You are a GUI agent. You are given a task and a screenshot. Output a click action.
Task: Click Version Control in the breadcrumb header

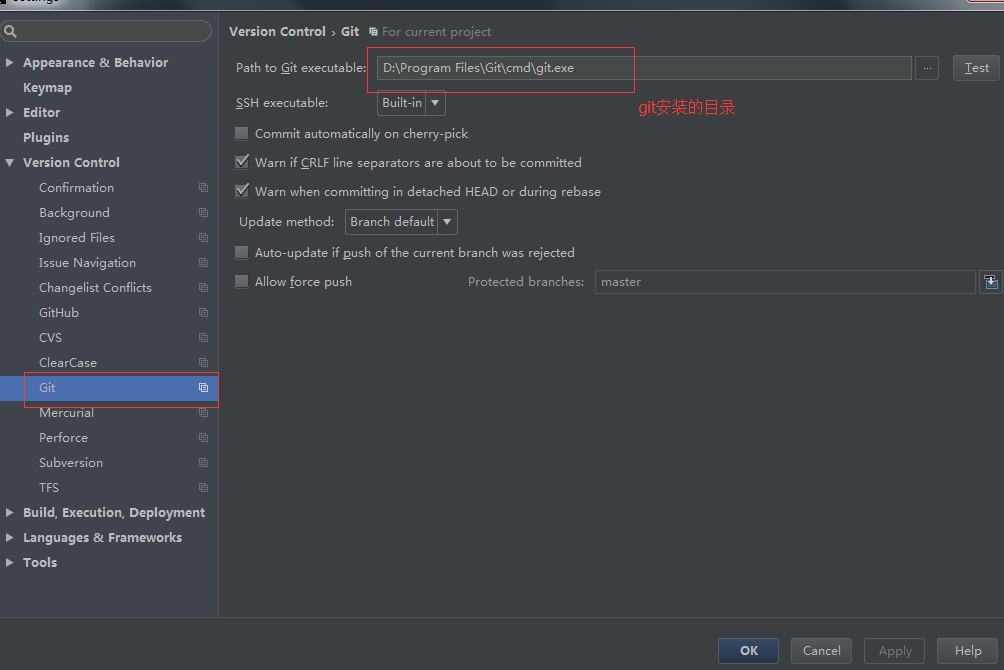pos(277,31)
